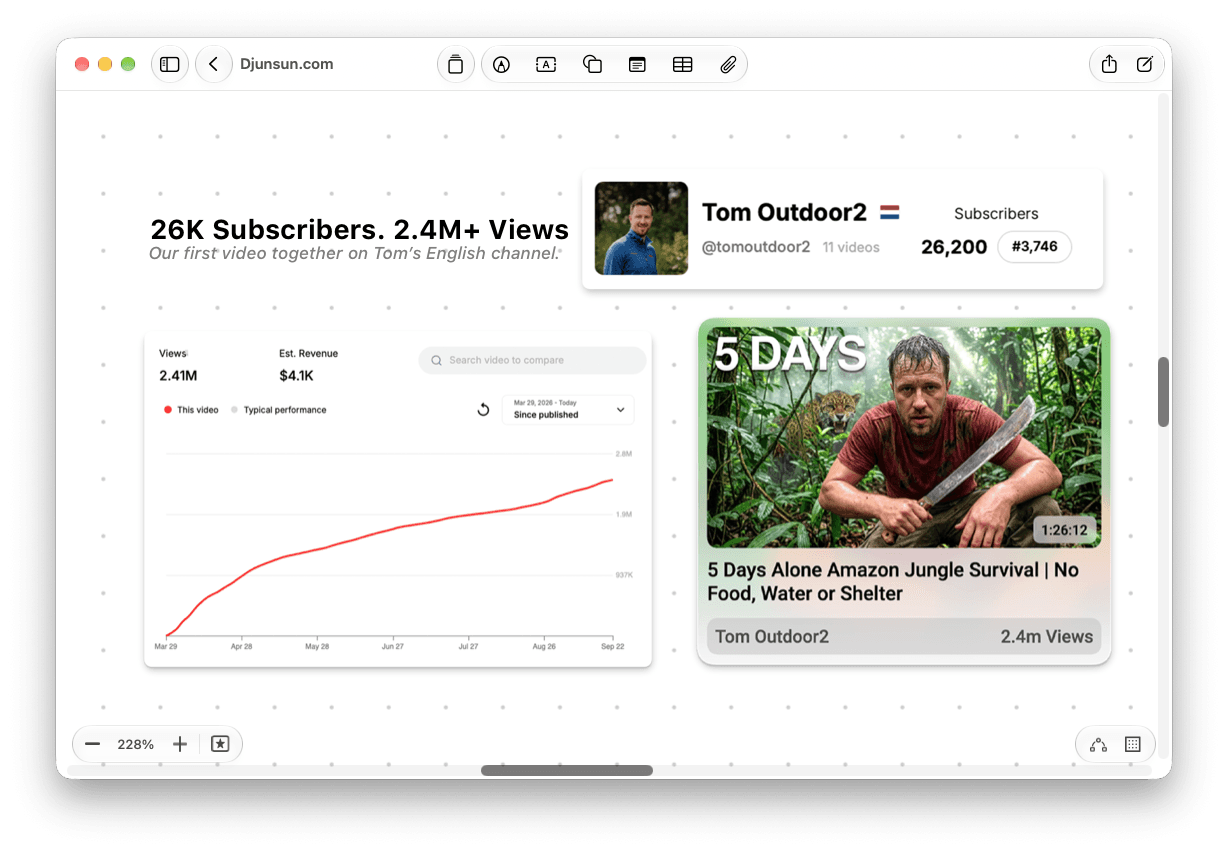Toggle the dotted grid icon
This screenshot has width=1228, height=853.
(1133, 744)
